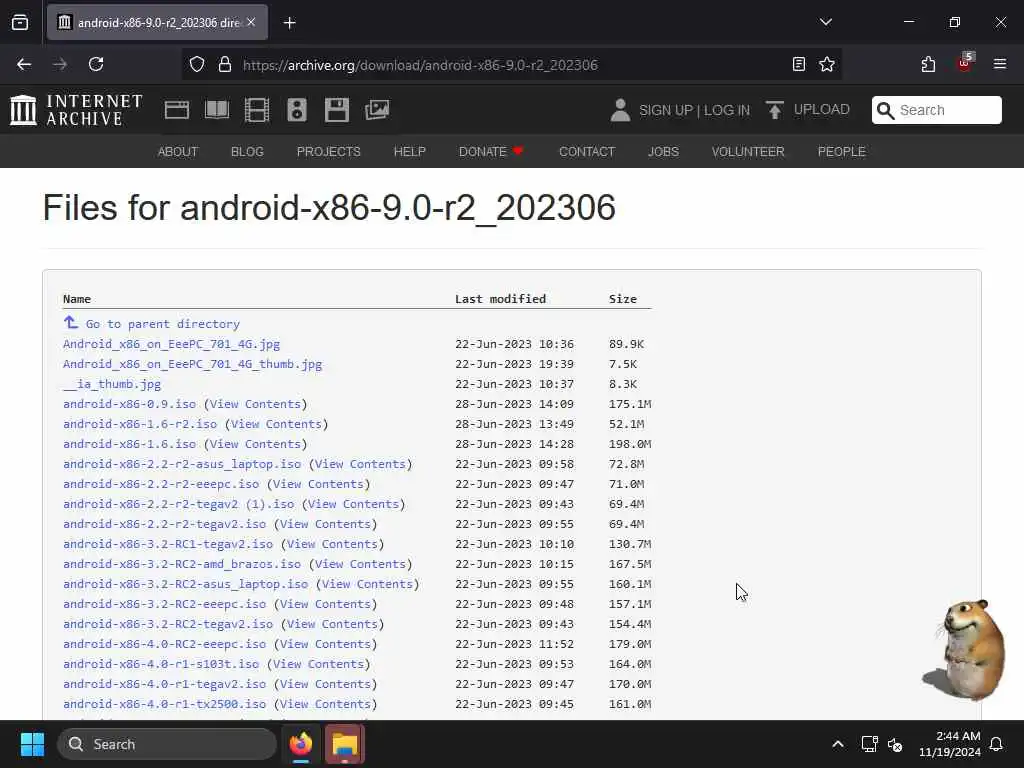View site security padlock info

pos(225,64)
